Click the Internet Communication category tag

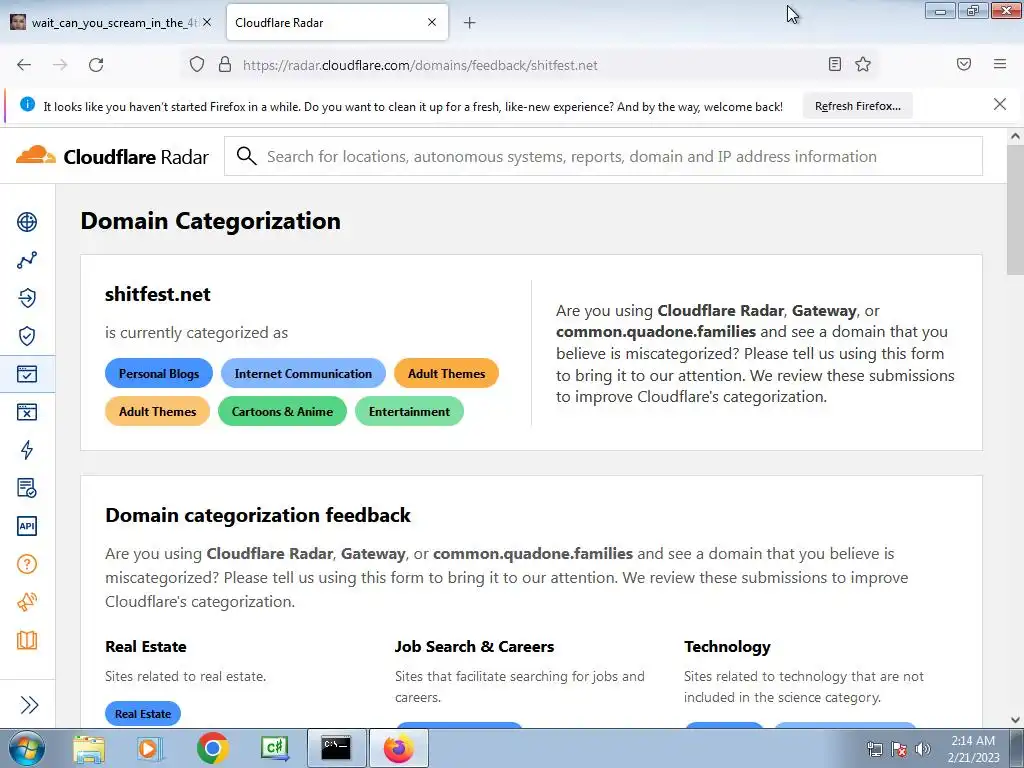click(303, 374)
